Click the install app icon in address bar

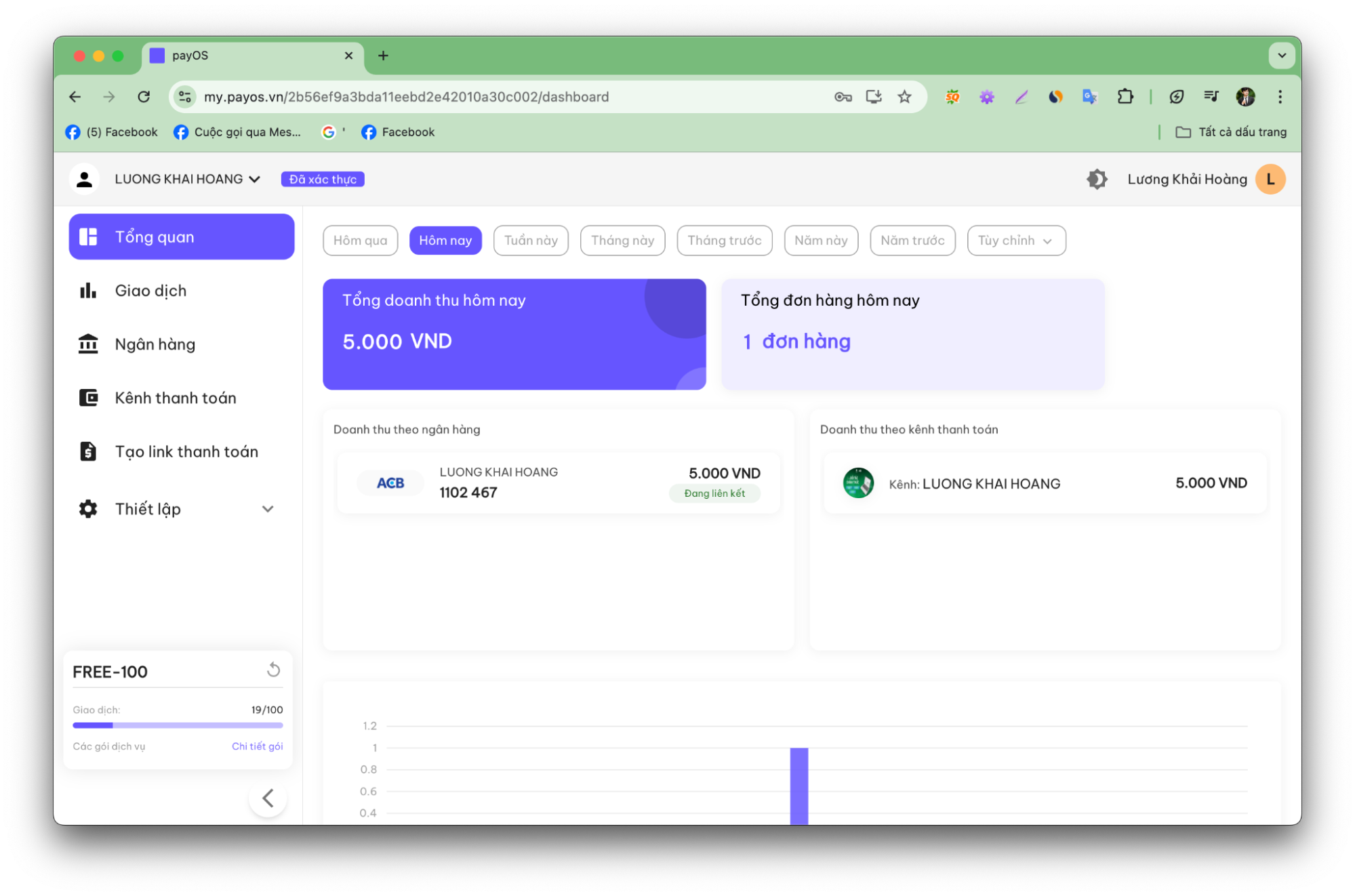click(x=874, y=97)
